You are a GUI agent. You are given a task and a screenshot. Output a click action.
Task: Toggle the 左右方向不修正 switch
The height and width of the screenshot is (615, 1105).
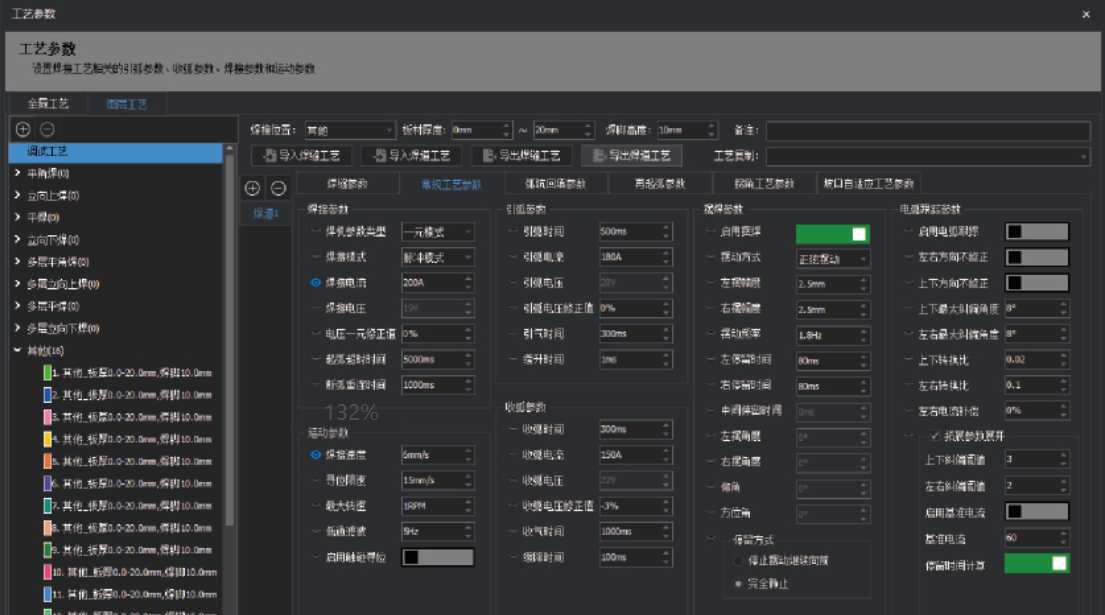coord(1037,257)
